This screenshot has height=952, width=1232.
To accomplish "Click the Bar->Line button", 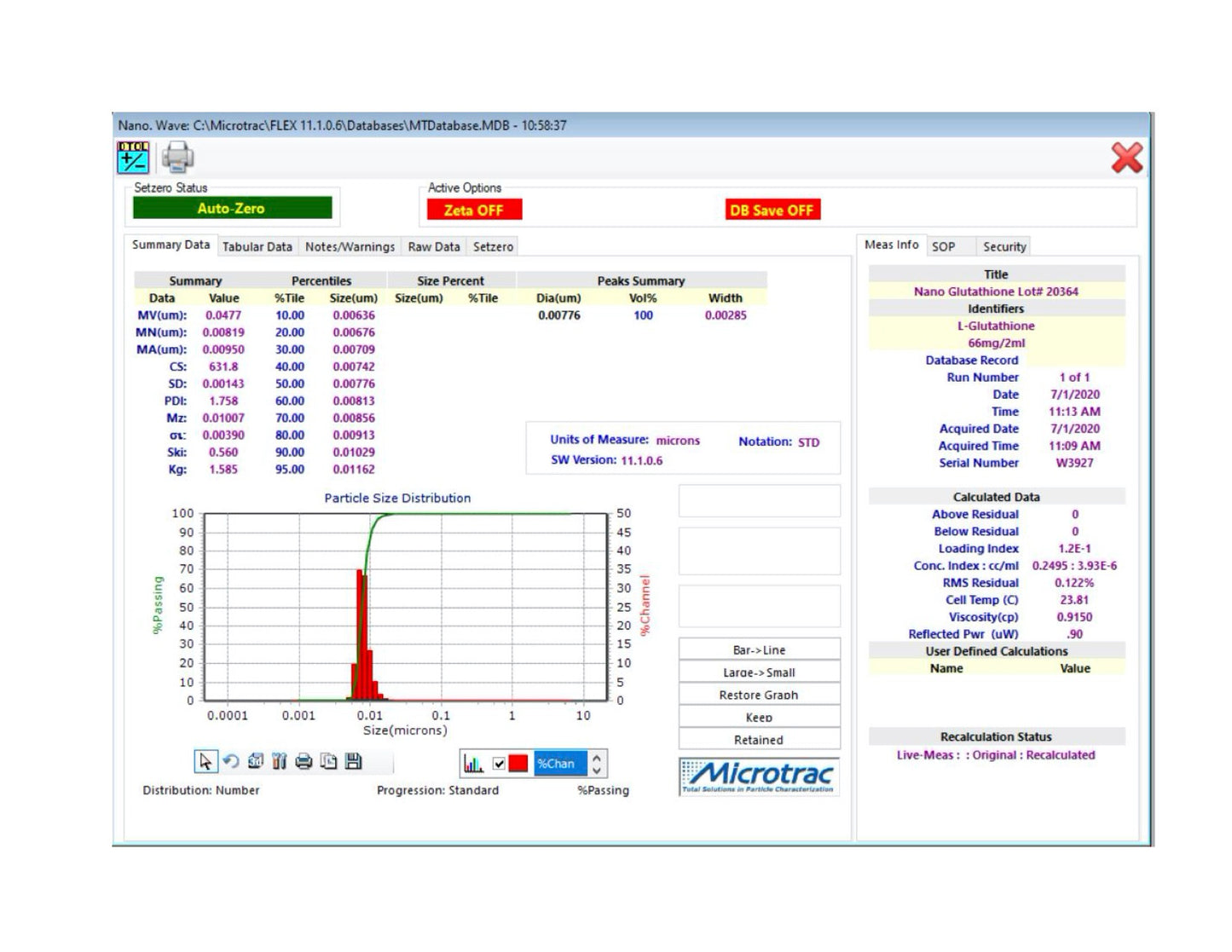I will pyautogui.click(x=759, y=649).
